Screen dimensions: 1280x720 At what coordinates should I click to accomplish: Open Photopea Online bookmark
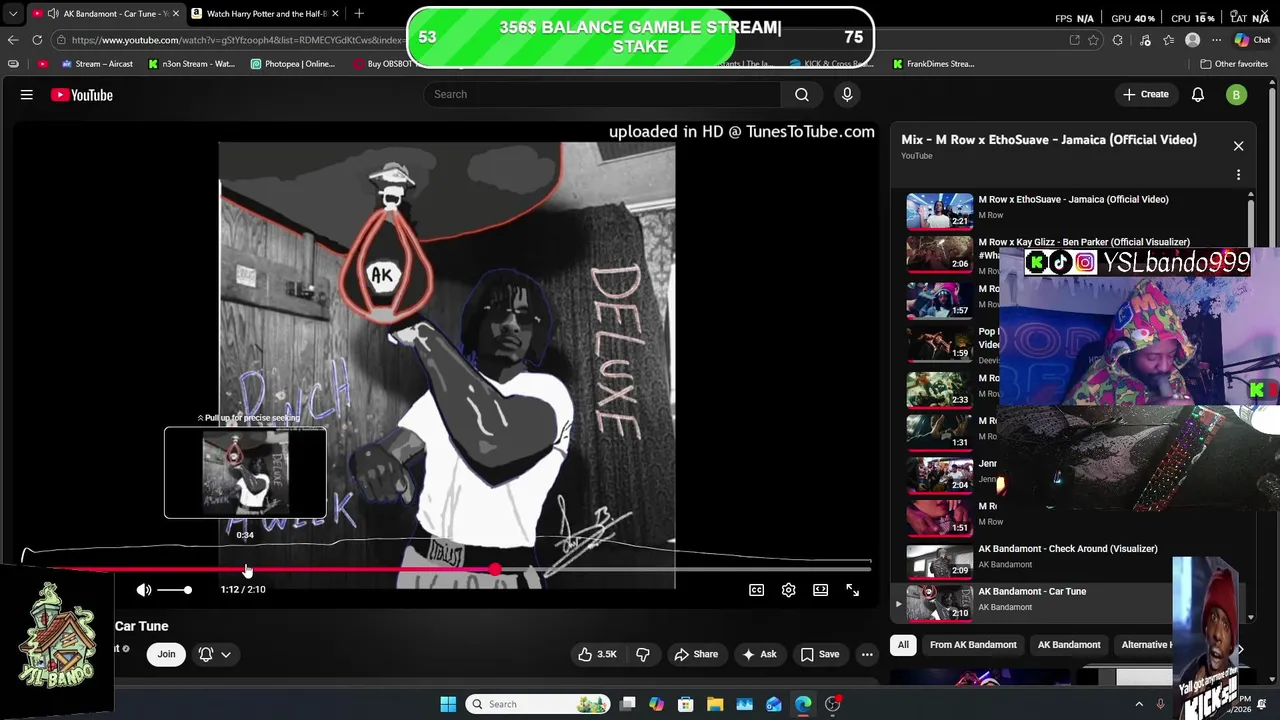(x=293, y=64)
